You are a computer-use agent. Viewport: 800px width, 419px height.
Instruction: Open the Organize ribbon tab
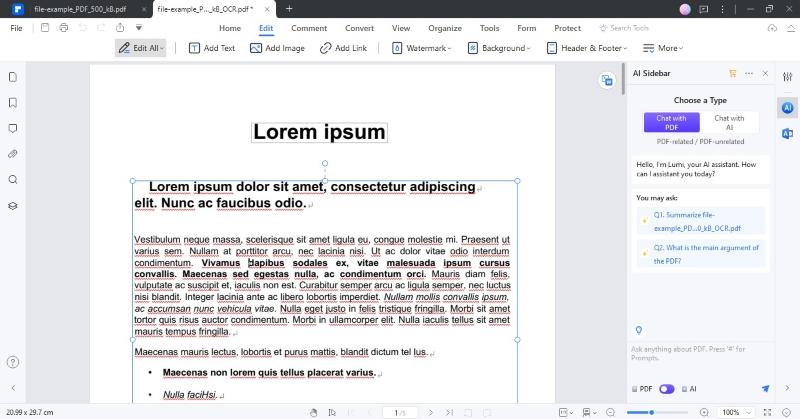click(x=443, y=28)
